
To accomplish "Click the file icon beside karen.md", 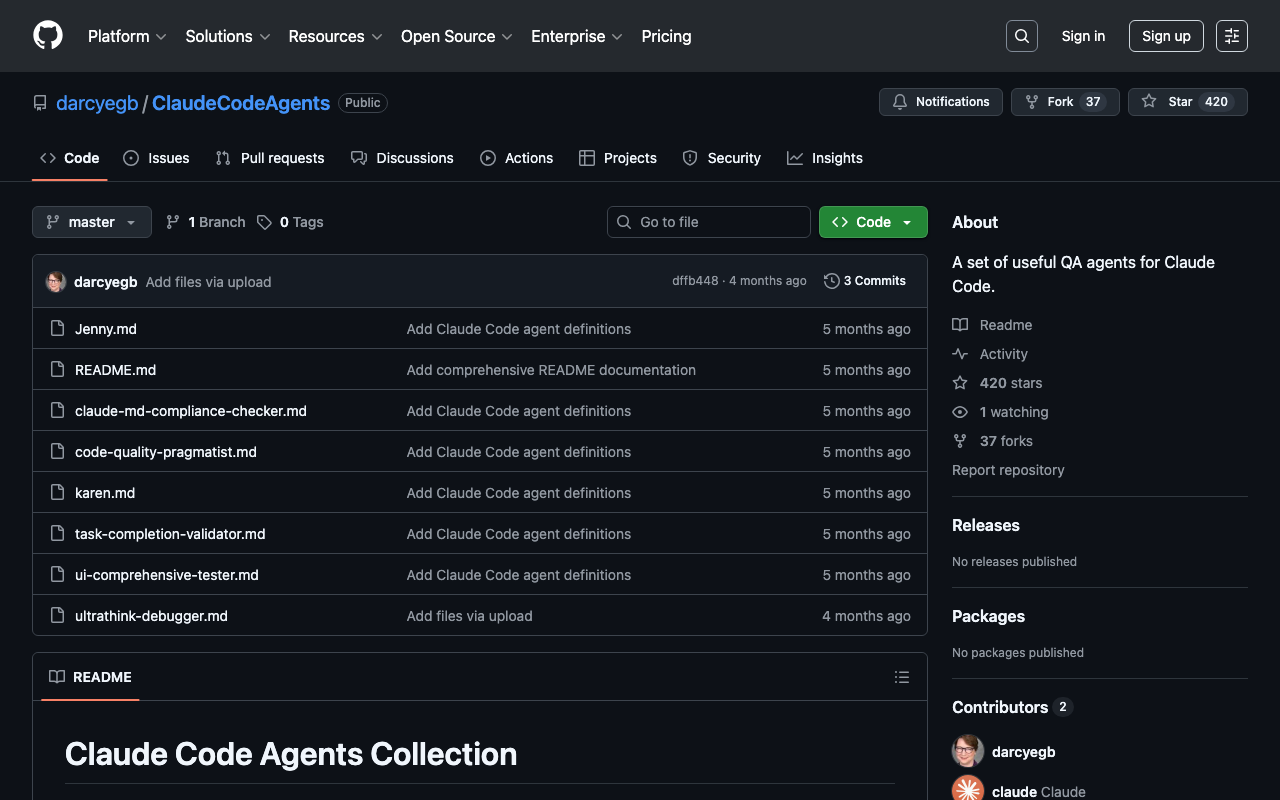I will [57, 493].
